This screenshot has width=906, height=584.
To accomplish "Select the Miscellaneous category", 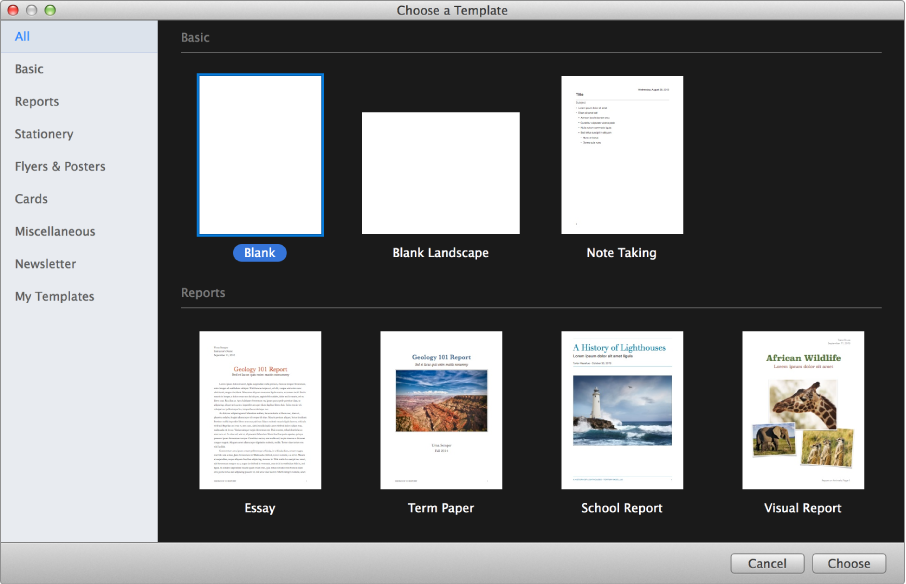I will click(55, 232).
